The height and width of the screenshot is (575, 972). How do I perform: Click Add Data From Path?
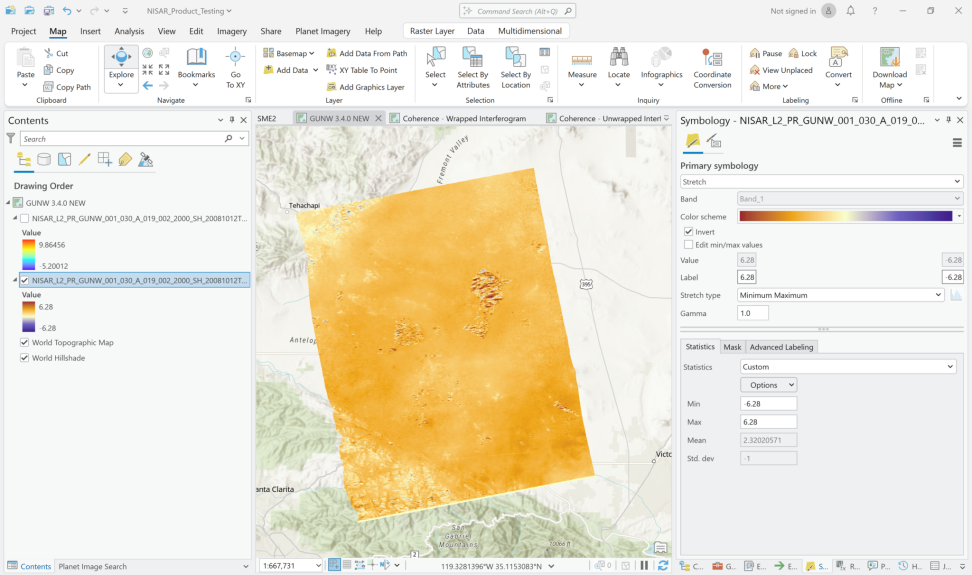pos(367,53)
